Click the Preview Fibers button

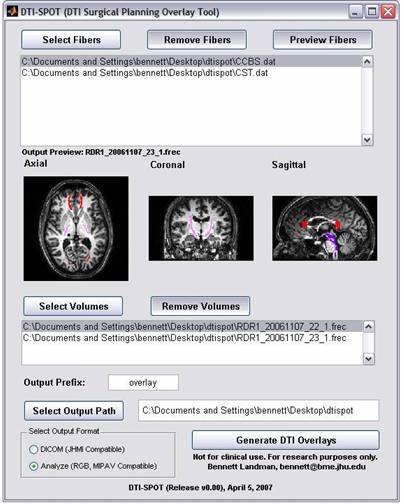(323, 40)
